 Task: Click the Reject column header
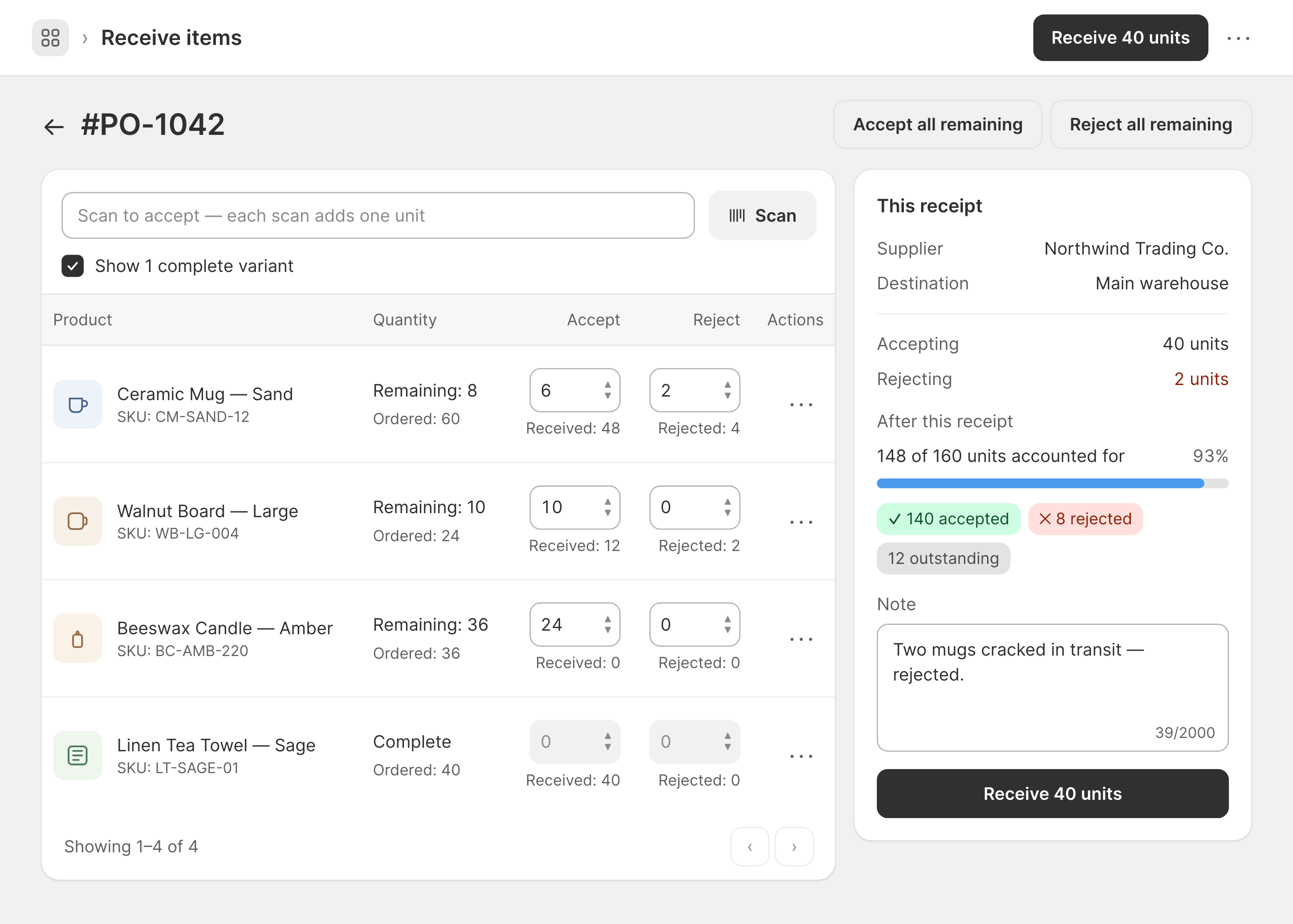[716, 320]
